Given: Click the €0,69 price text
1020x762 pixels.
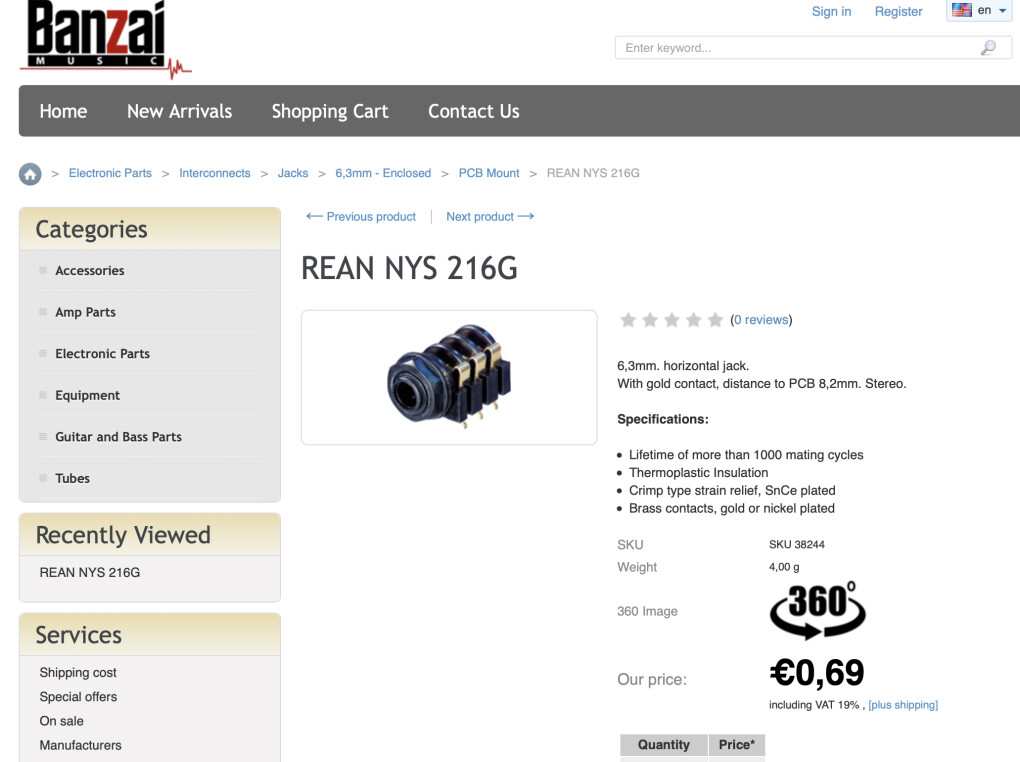Looking at the screenshot, I should 817,672.
